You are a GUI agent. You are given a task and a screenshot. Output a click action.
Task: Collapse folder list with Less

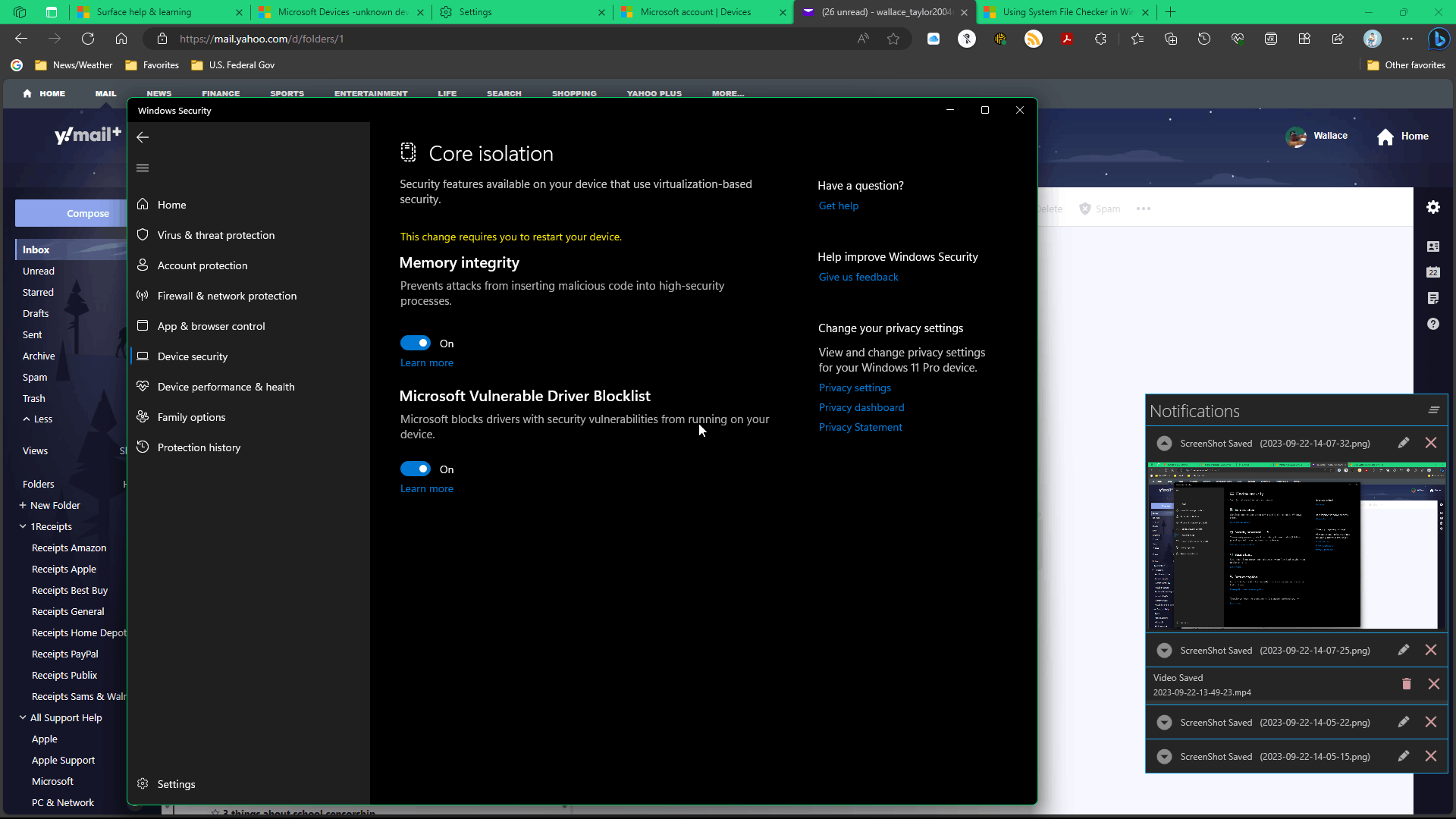pos(37,419)
